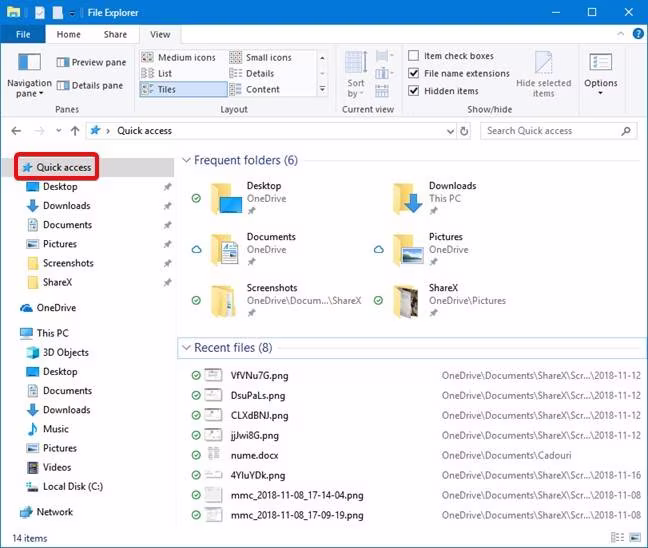Image resolution: width=648 pixels, height=548 pixels.
Task: Open the Navigation pane button
Action: (x=29, y=76)
